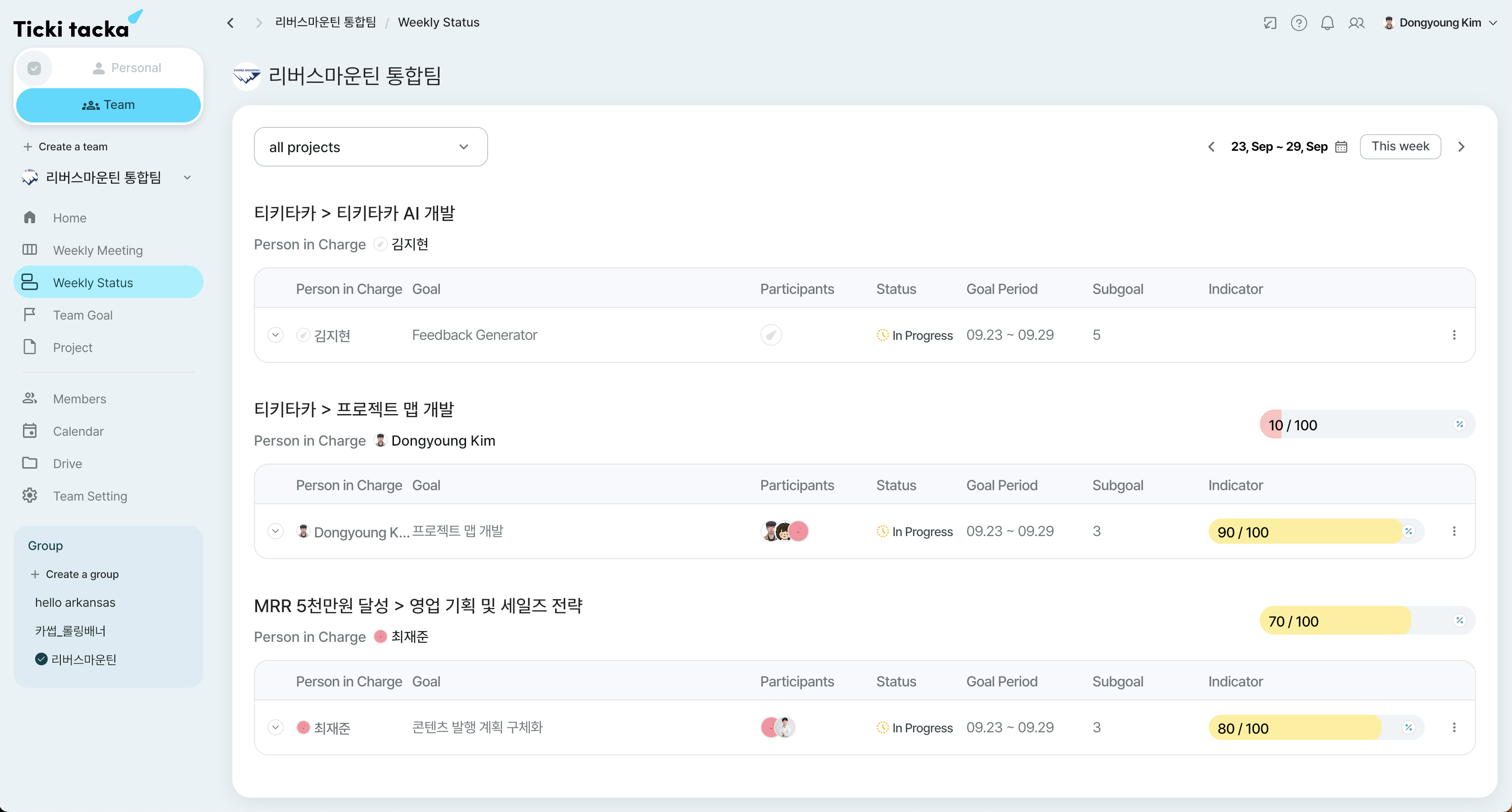1512x812 pixels.
Task: Click the 10 / 100 project progress bar
Action: coord(1367,425)
